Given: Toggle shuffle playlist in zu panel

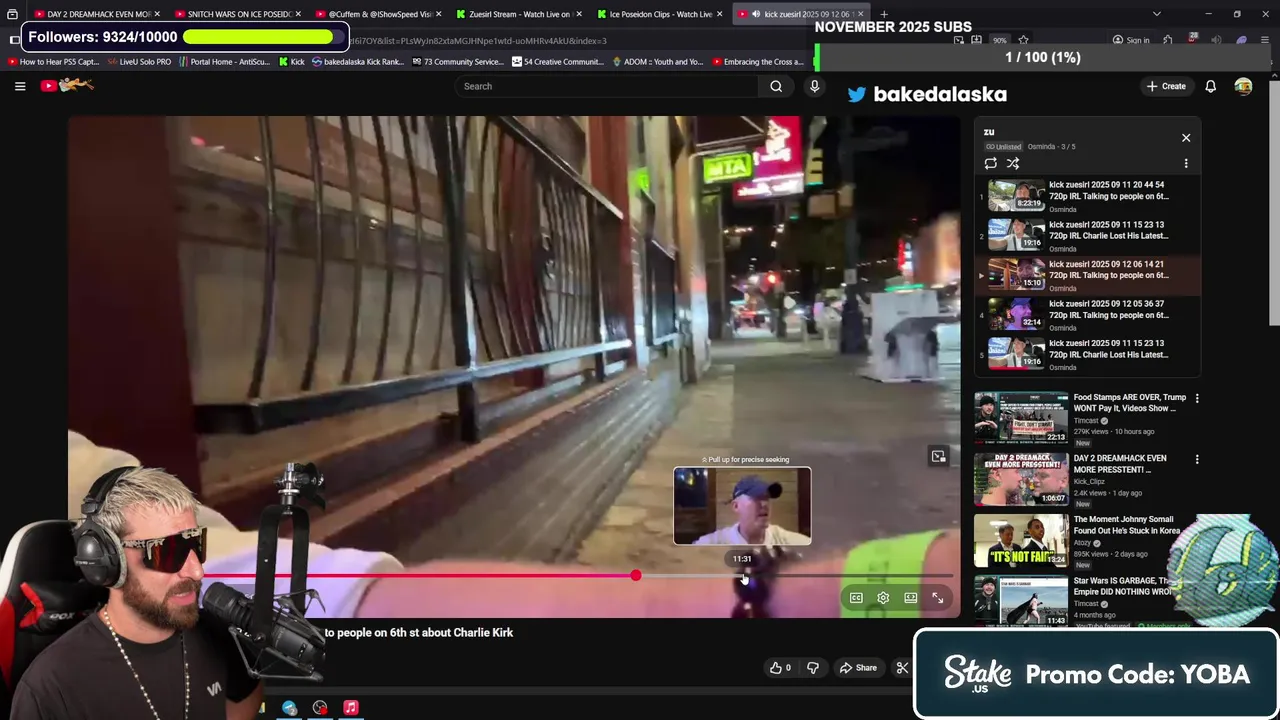Looking at the screenshot, I should pos(1013,163).
